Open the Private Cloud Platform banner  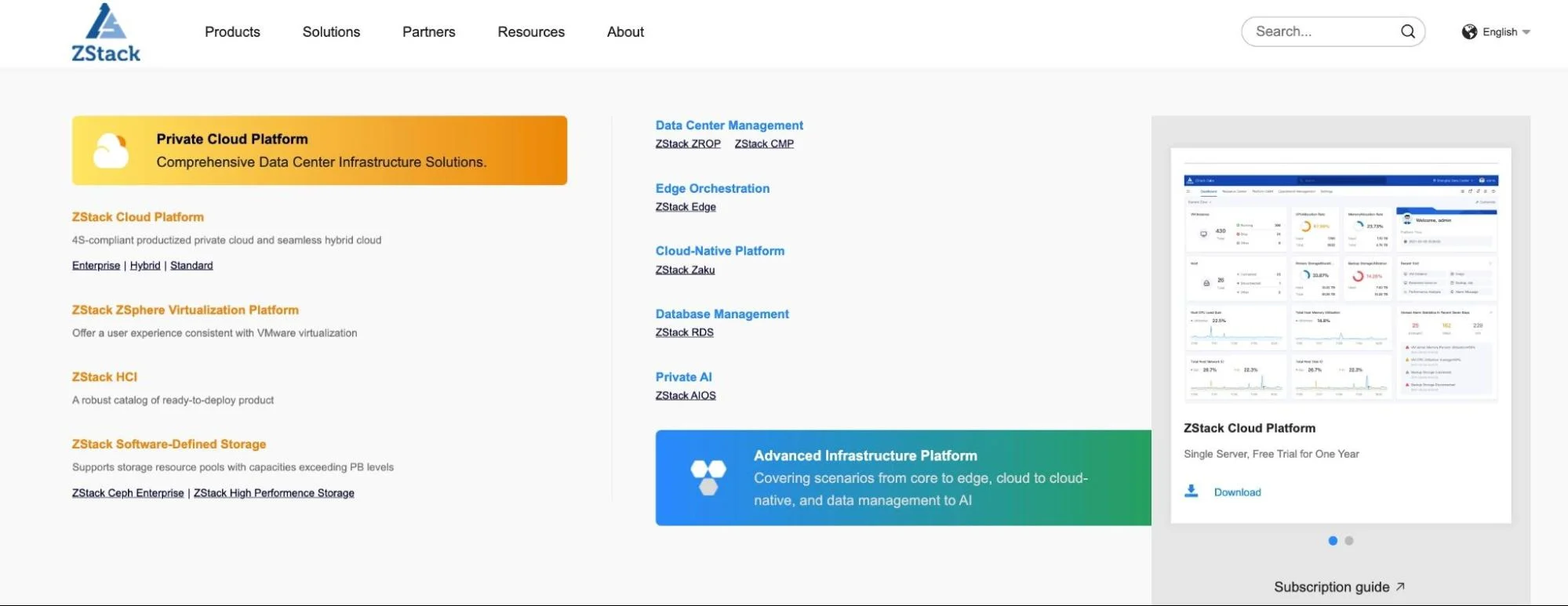pos(319,151)
